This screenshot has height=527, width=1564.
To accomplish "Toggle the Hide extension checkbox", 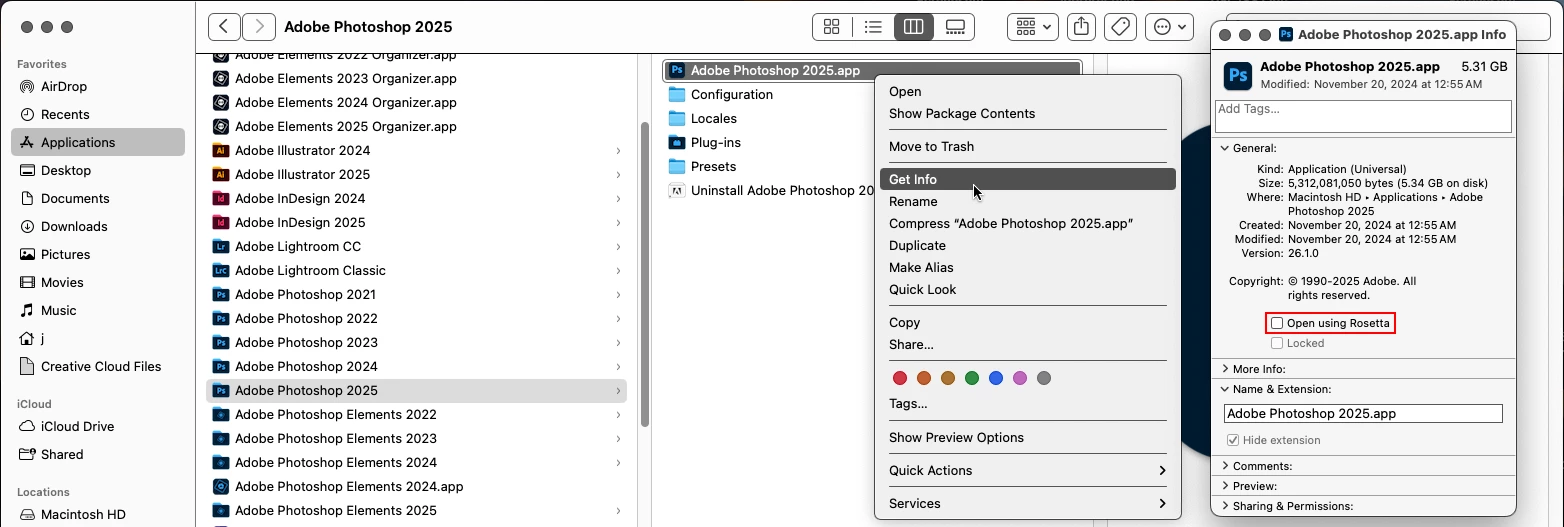I will pyautogui.click(x=1233, y=440).
